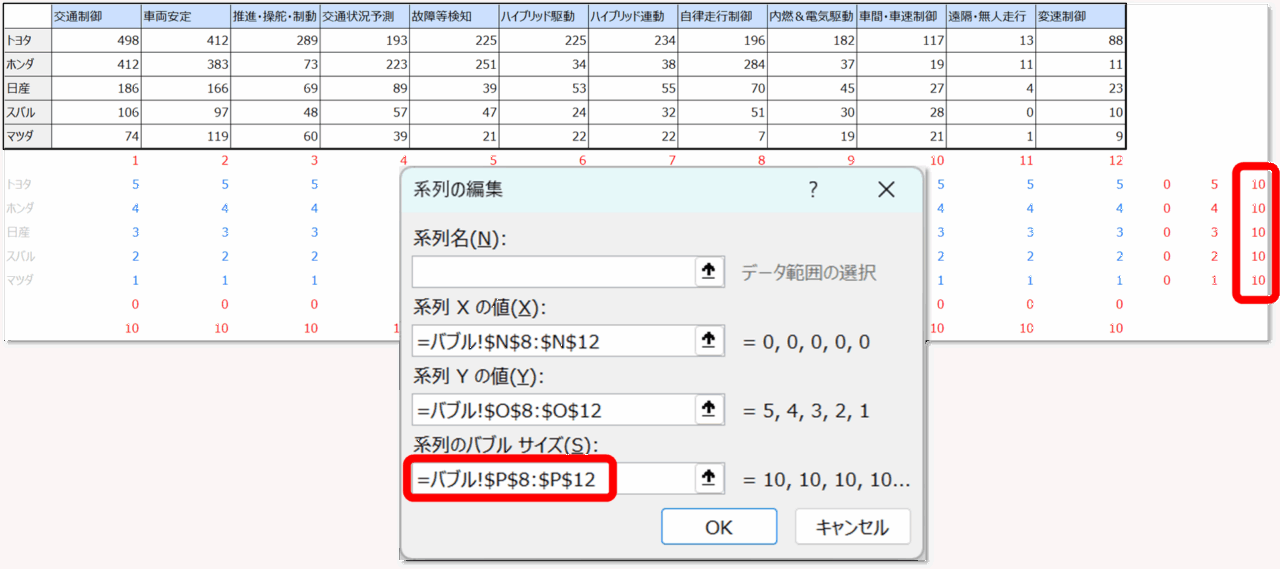Select the cell with value 284
Screen dimensions: 1280x569
pyautogui.click(x=722, y=64)
